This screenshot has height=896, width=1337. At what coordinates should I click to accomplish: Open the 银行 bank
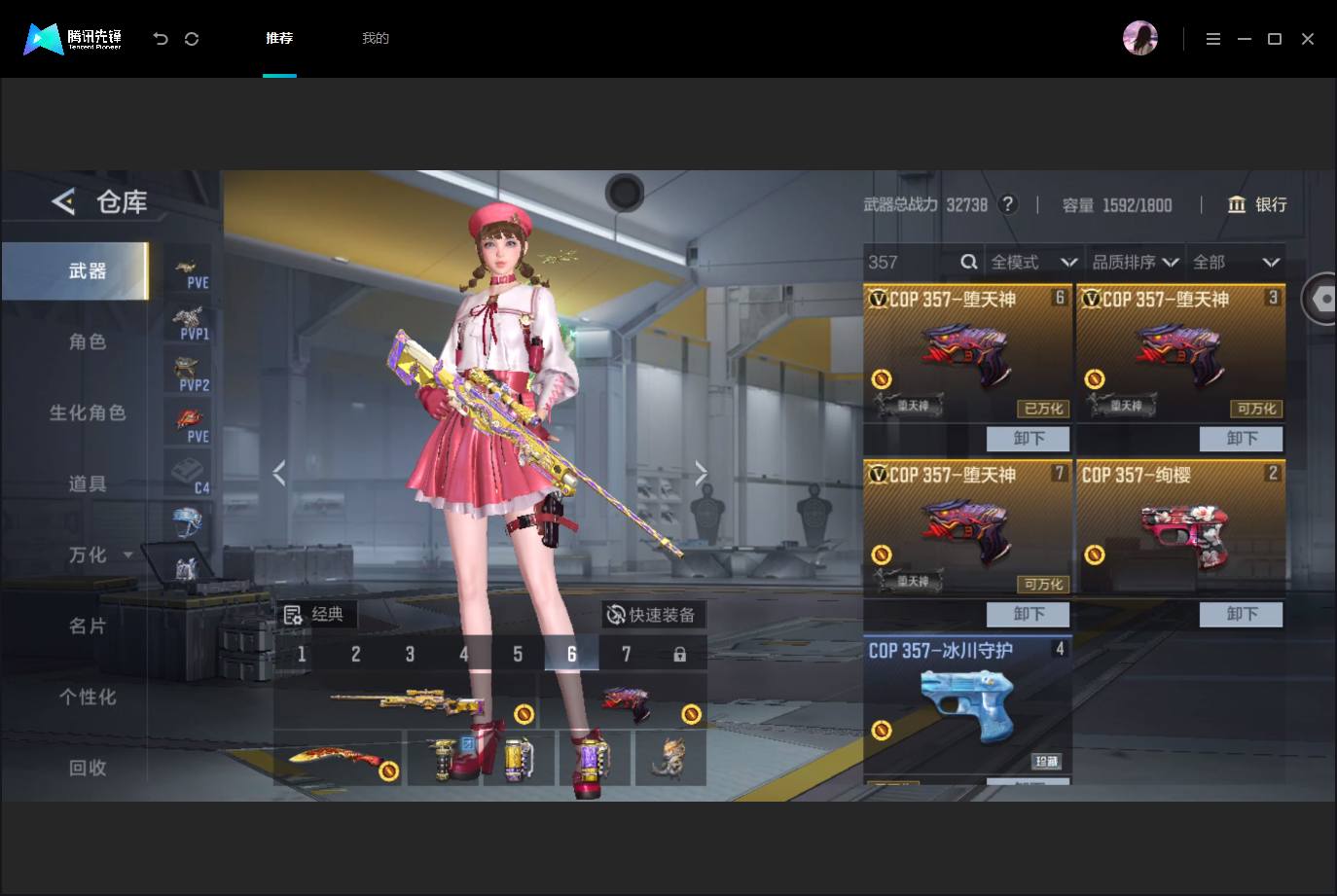(1257, 204)
